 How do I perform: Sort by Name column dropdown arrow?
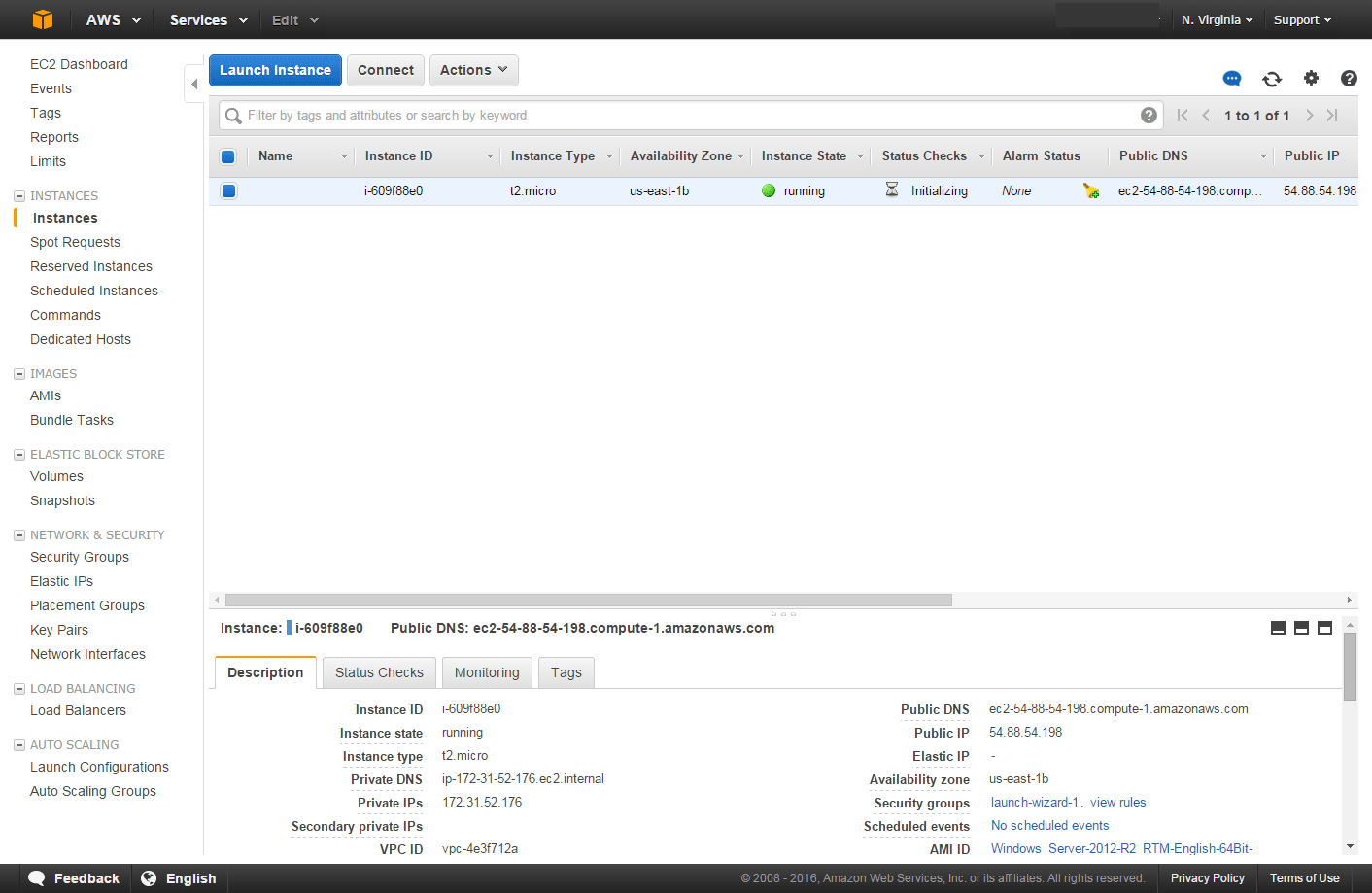tap(344, 156)
